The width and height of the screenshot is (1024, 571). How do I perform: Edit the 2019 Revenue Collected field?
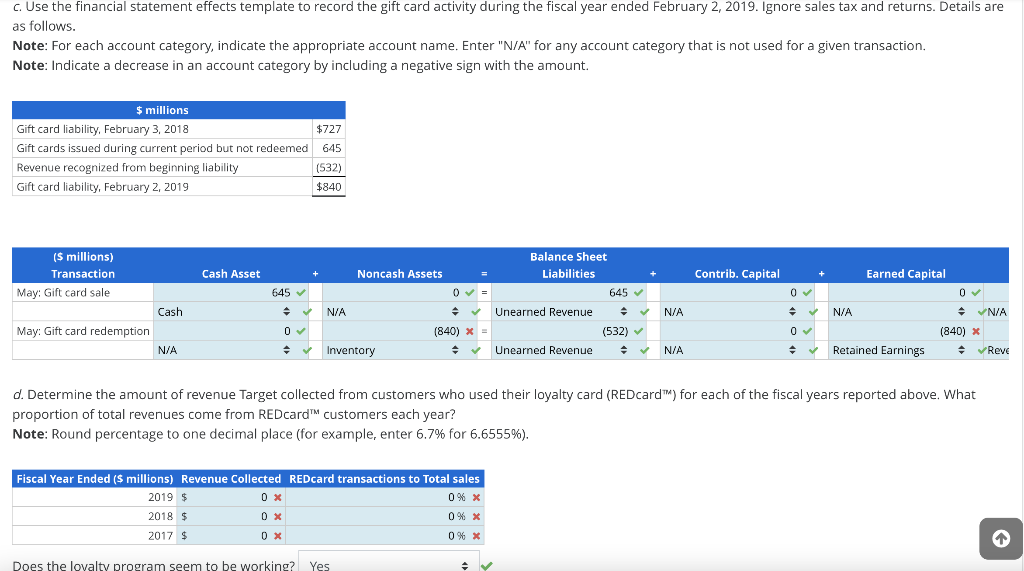pos(230,497)
